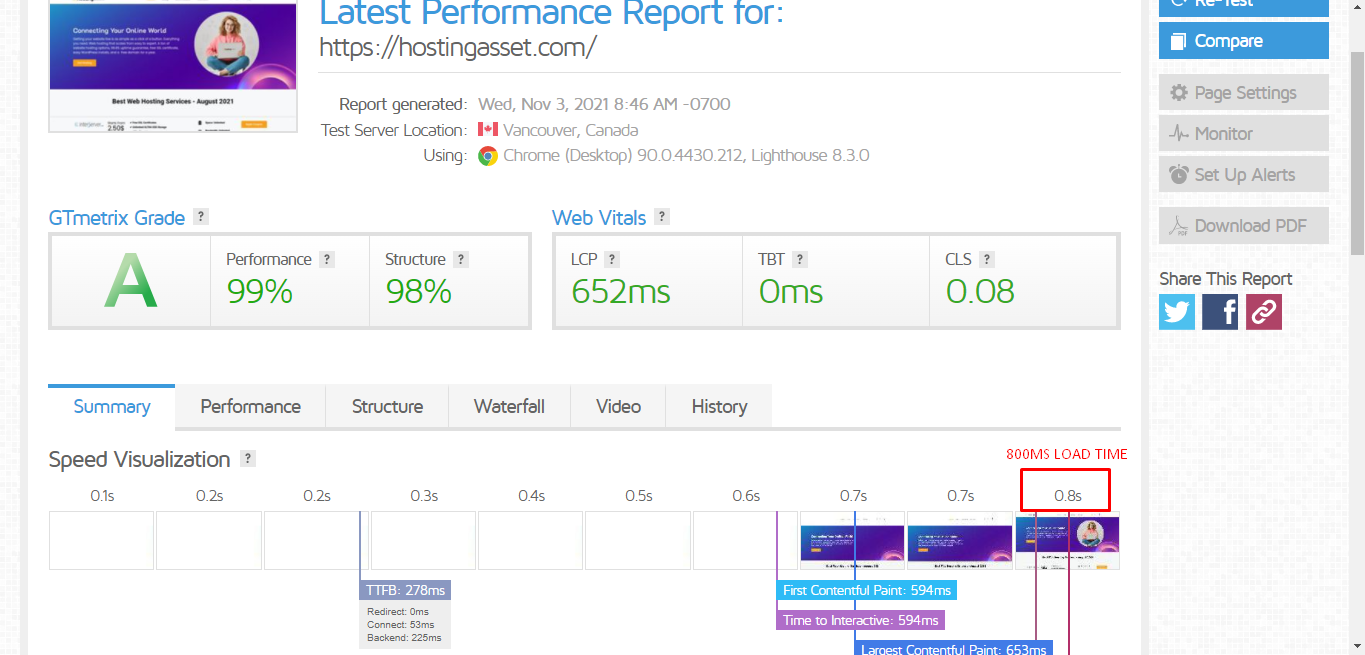Switch to the Structure tab
The width and height of the screenshot is (1365, 655).
tap(387, 407)
